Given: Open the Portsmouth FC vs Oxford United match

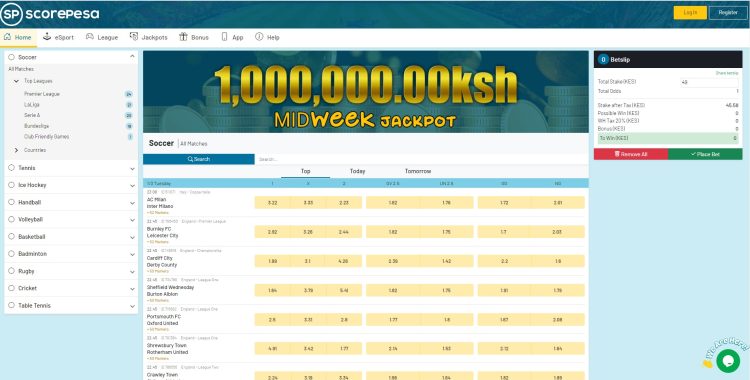Looking at the screenshot, I should [164, 320].
